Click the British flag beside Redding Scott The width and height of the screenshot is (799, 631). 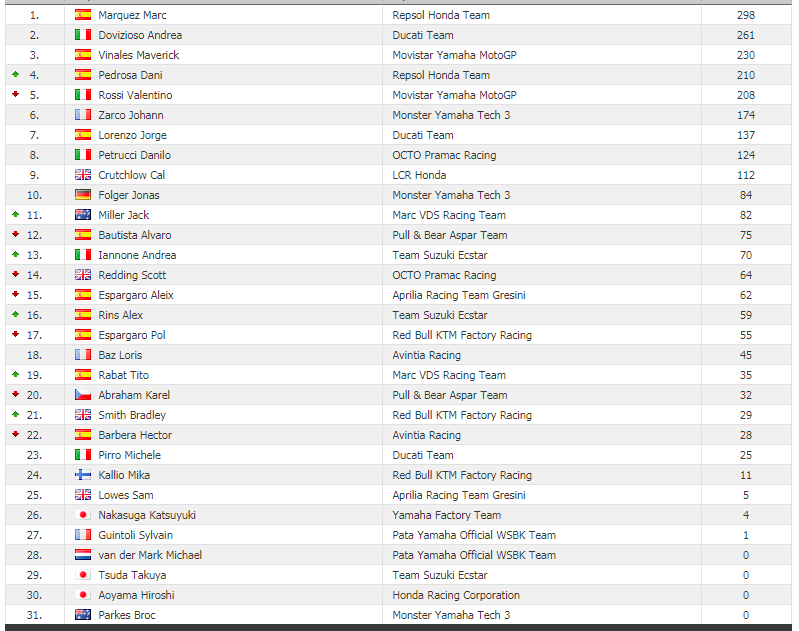83,275
